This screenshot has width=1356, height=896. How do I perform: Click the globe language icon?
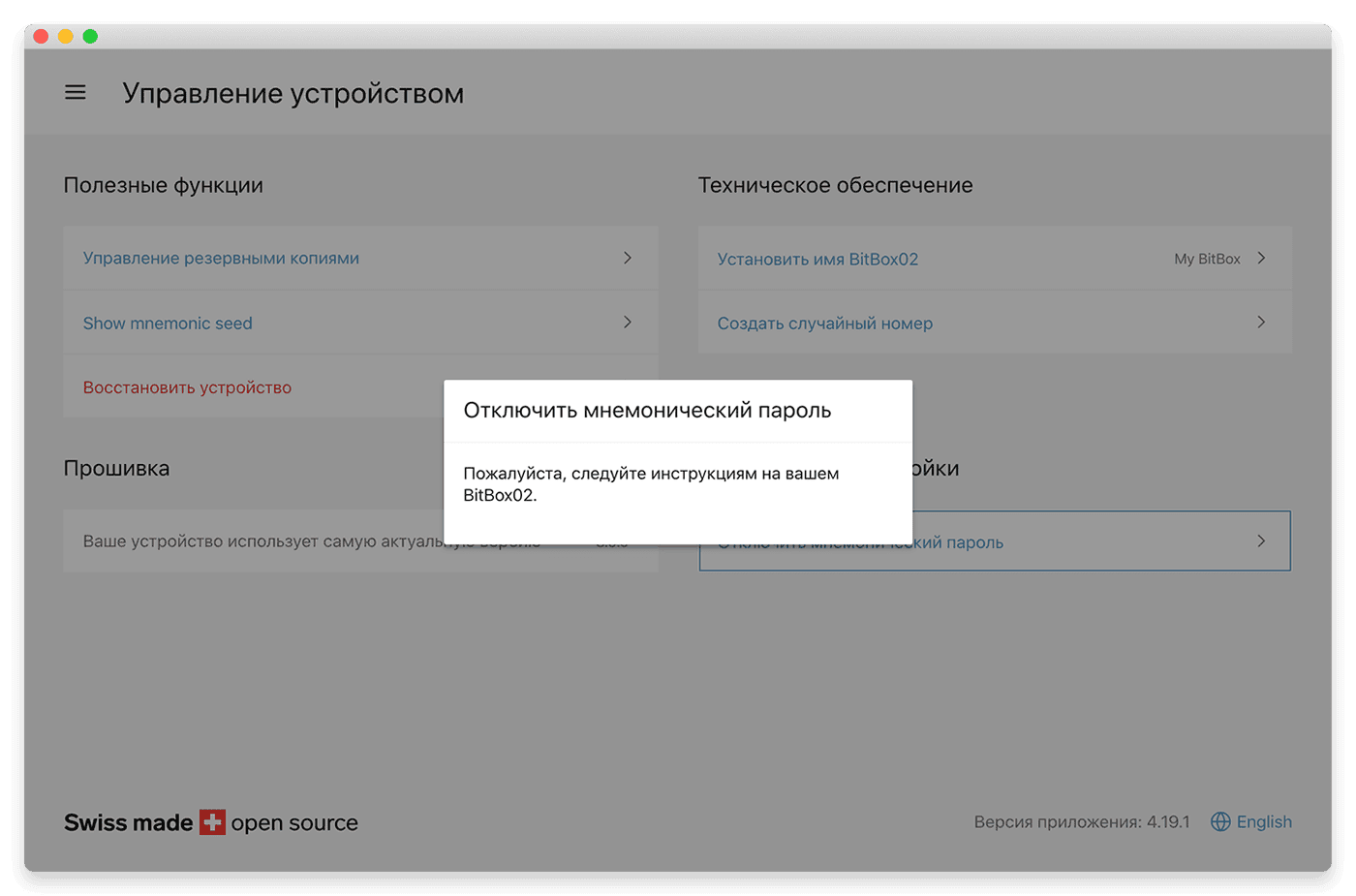1220,821
